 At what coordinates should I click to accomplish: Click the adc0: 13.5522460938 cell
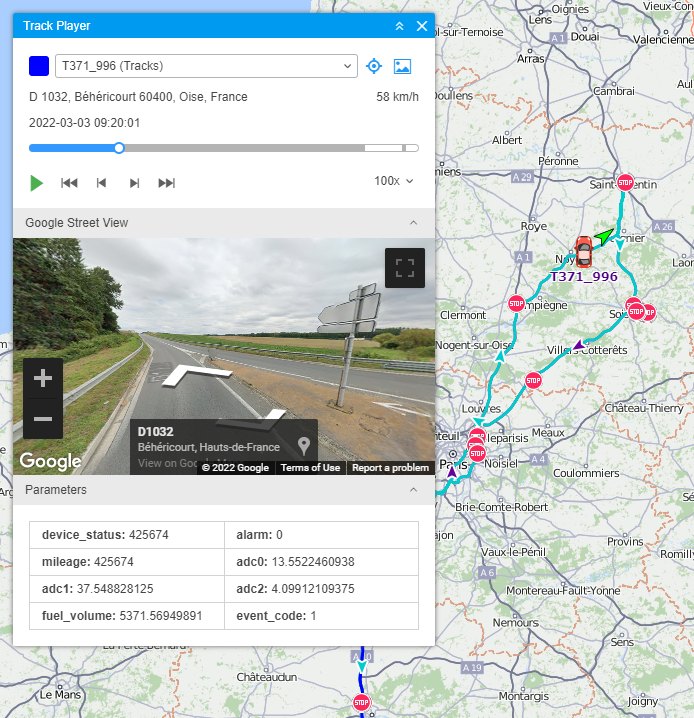click(321, 562)
